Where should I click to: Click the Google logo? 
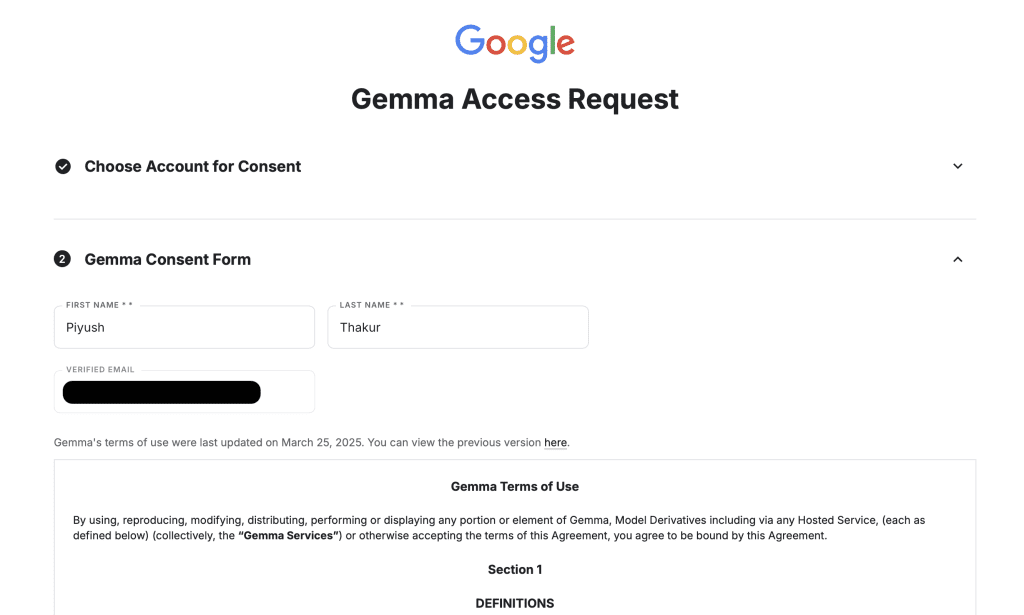[x=515, y=43]
